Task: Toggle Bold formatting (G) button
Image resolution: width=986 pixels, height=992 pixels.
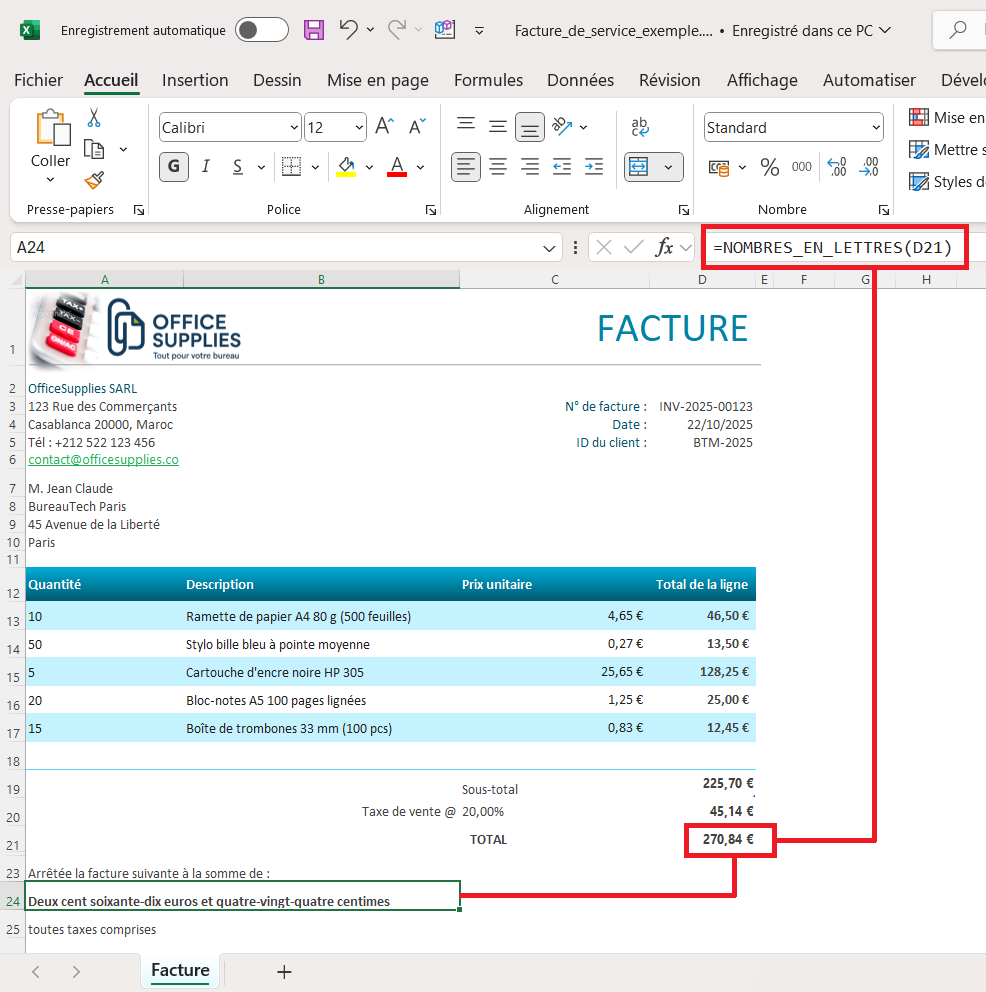Action: (x=174, y=167)
